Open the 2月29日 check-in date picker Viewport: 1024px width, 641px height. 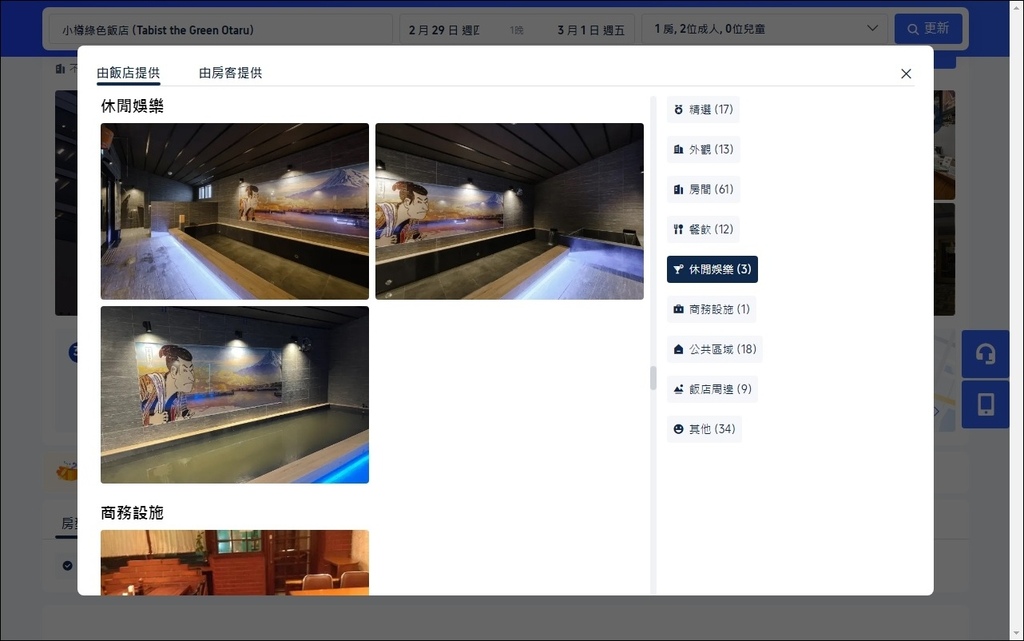(445, 30)
